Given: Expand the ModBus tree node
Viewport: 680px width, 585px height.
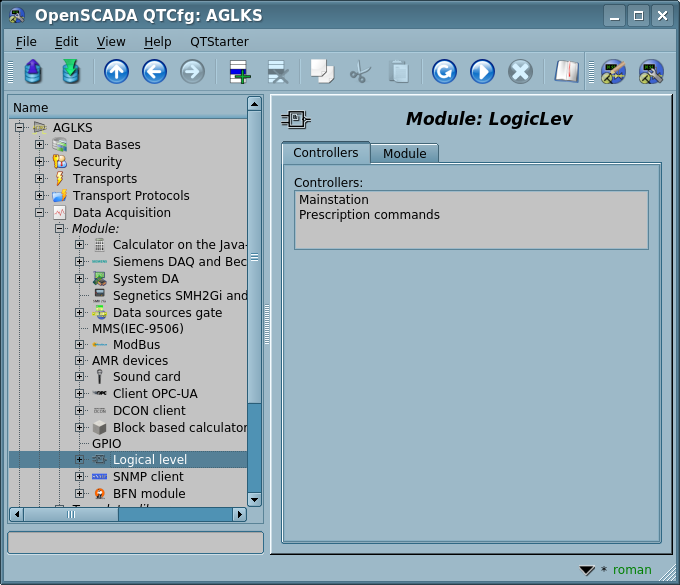Looking at the screenshot, I should click(x=79, y=344).
